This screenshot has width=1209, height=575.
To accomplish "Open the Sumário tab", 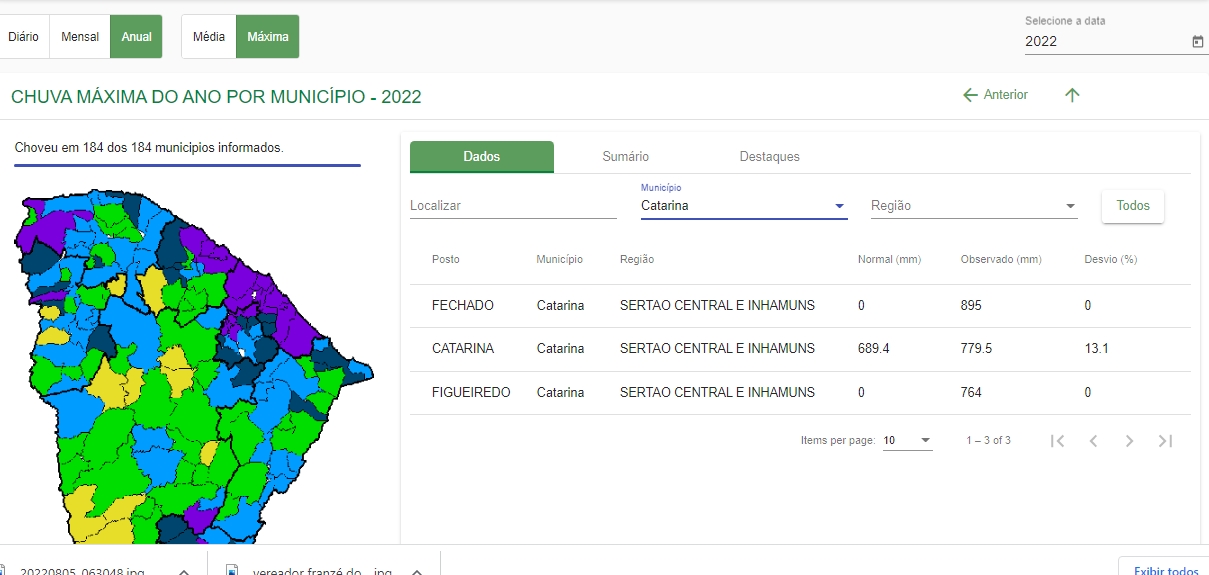I will pos(626,157).
